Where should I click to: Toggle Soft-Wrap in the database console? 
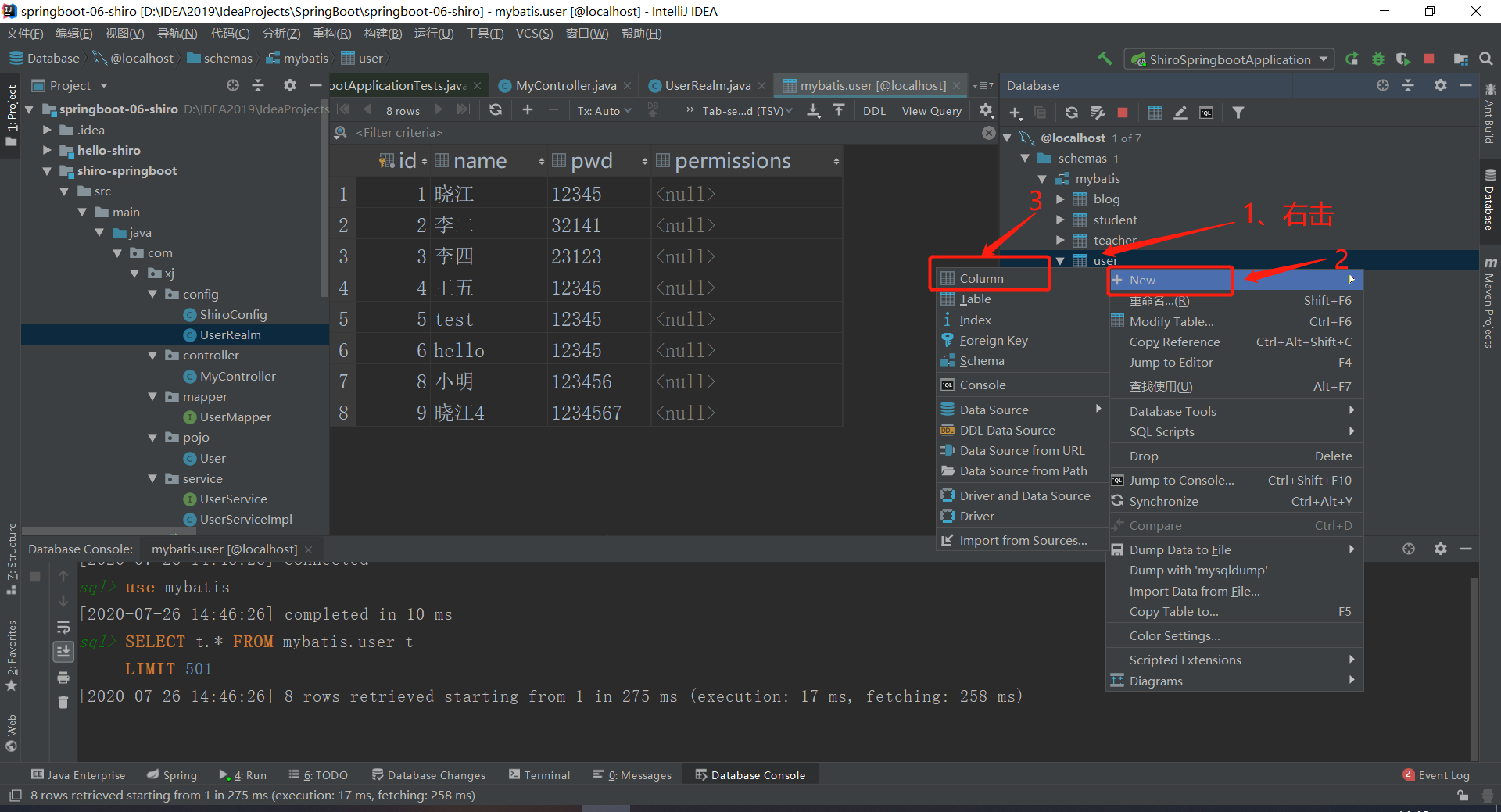[63, 627]
